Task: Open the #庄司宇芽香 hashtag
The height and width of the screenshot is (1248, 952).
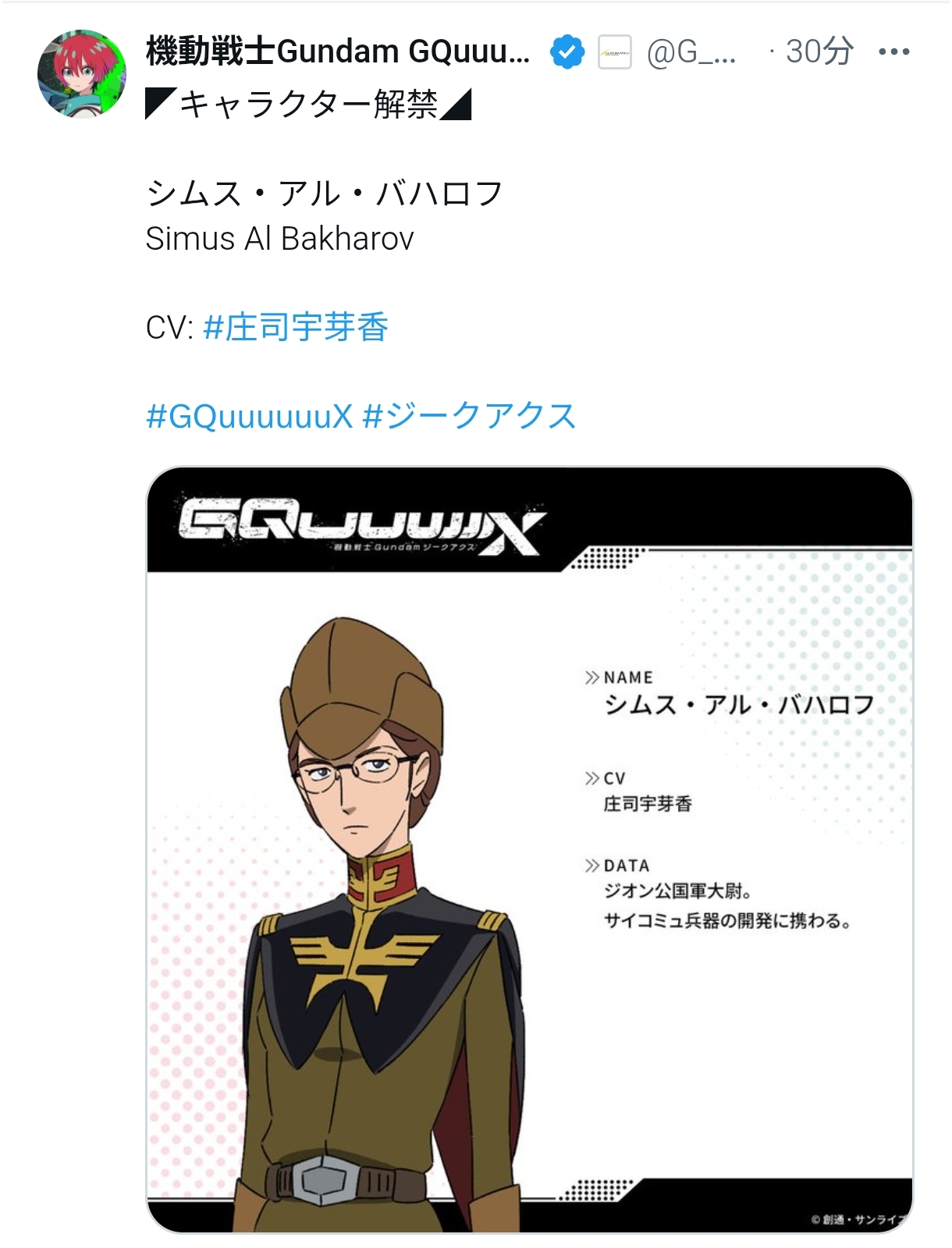Action: click(296, 327)
